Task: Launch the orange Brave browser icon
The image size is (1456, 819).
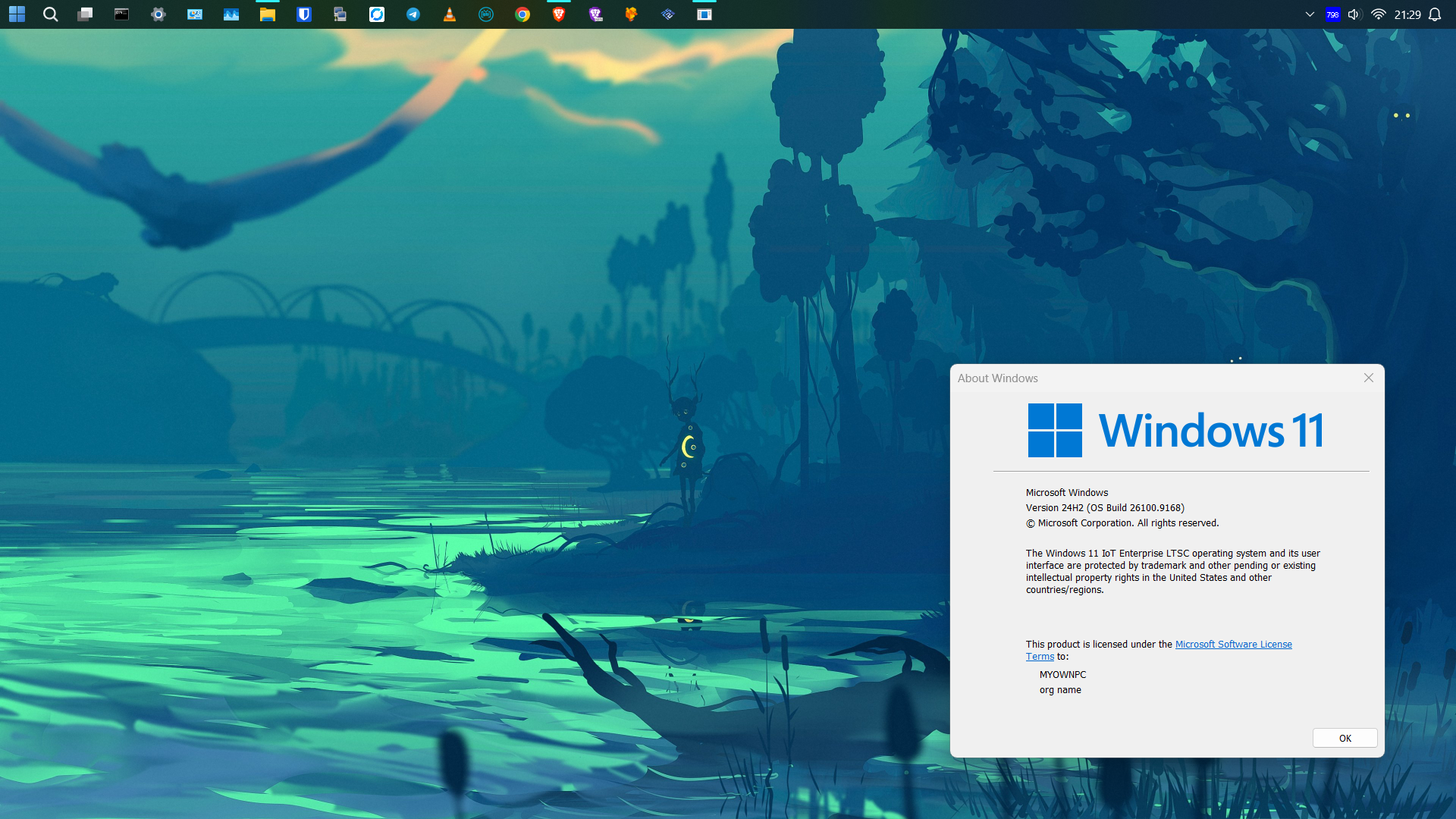Action: point(558,14)
